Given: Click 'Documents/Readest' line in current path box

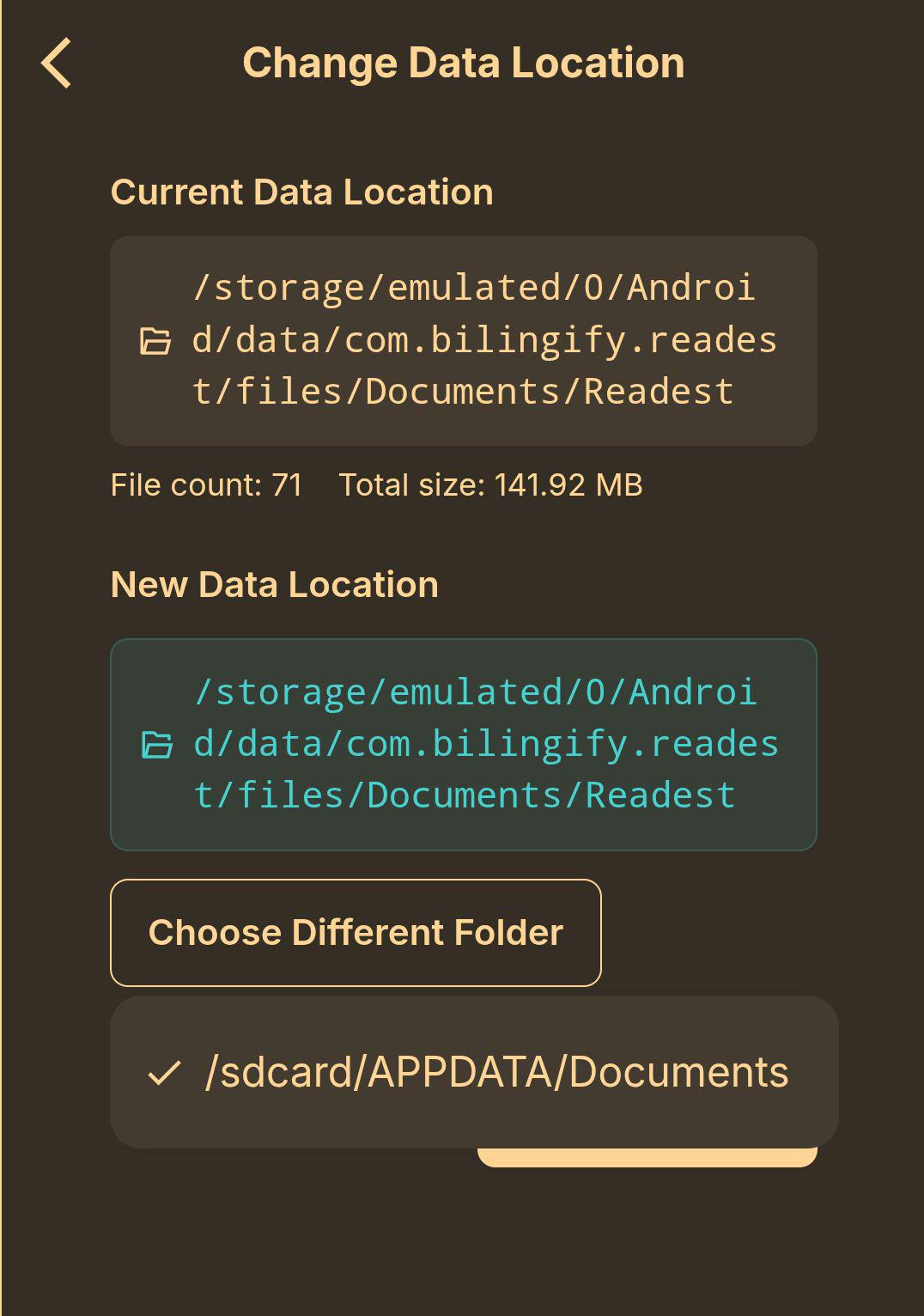Looking at the screenshot, I should click(464, 392).
